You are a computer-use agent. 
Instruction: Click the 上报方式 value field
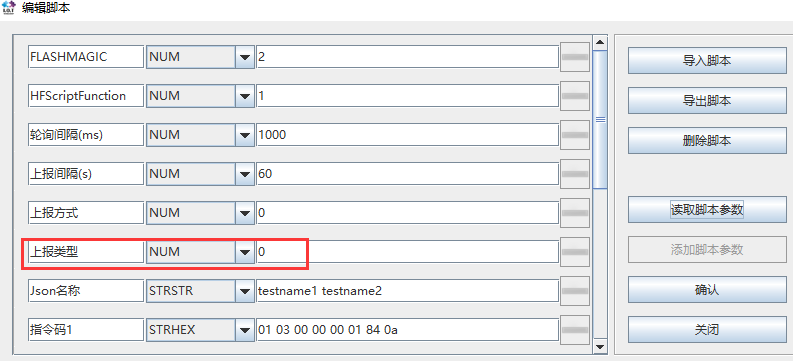pos(407,213)
